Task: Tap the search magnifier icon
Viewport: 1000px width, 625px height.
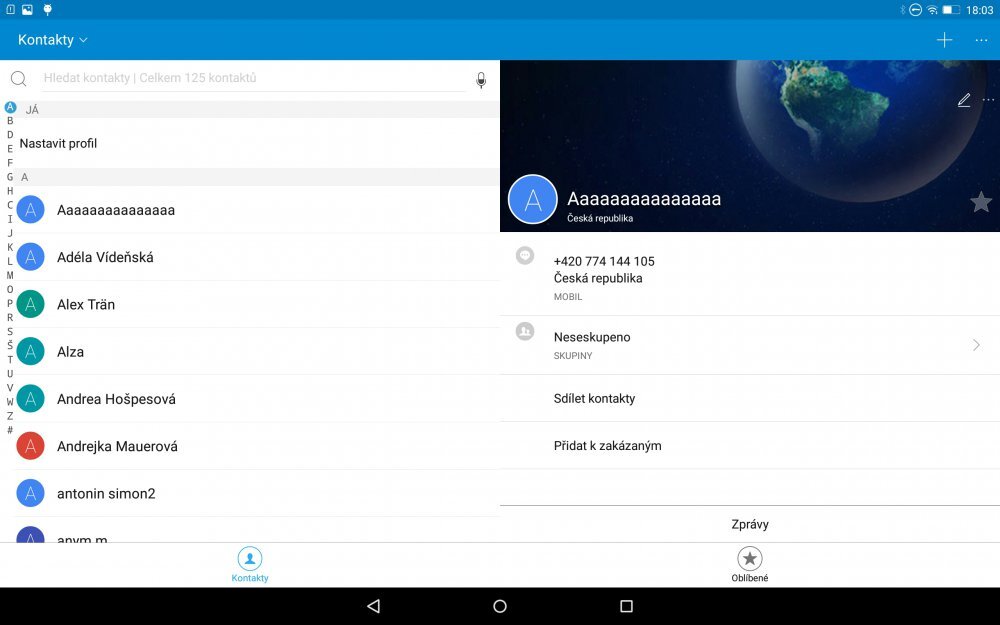Action: [18, 78]
